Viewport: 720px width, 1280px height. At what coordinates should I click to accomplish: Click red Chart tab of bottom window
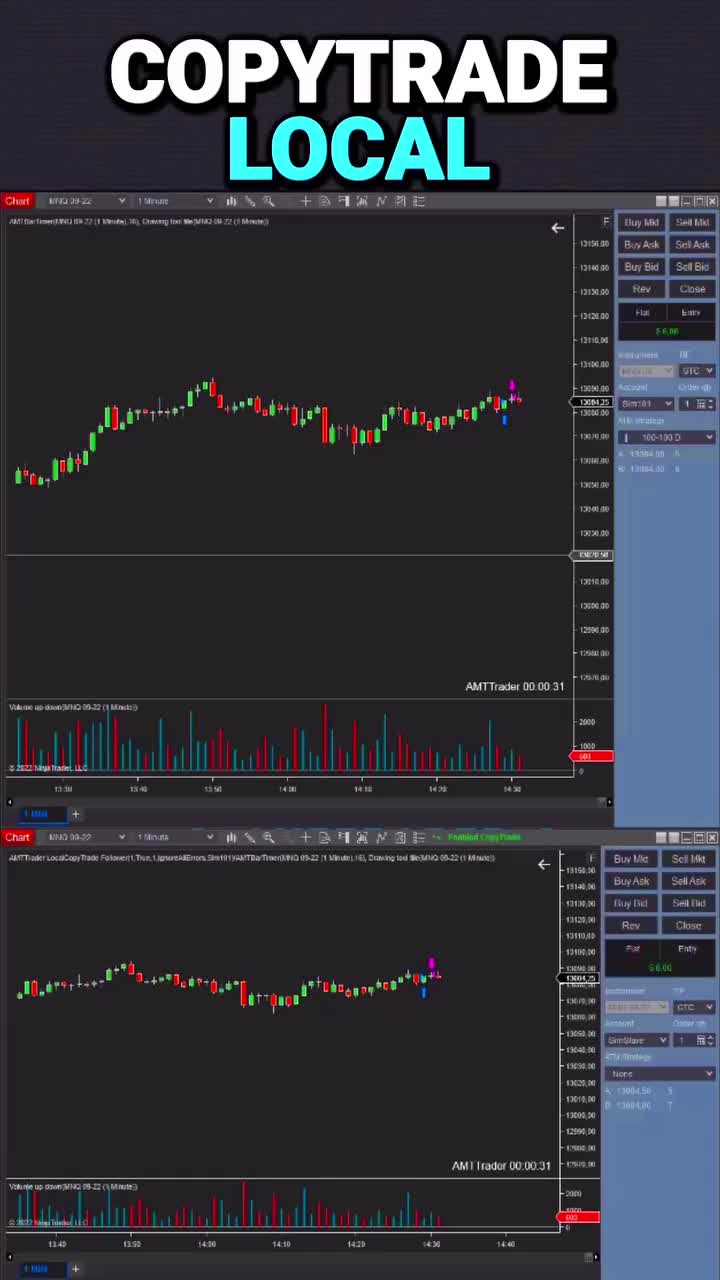(x=17, y=837)
